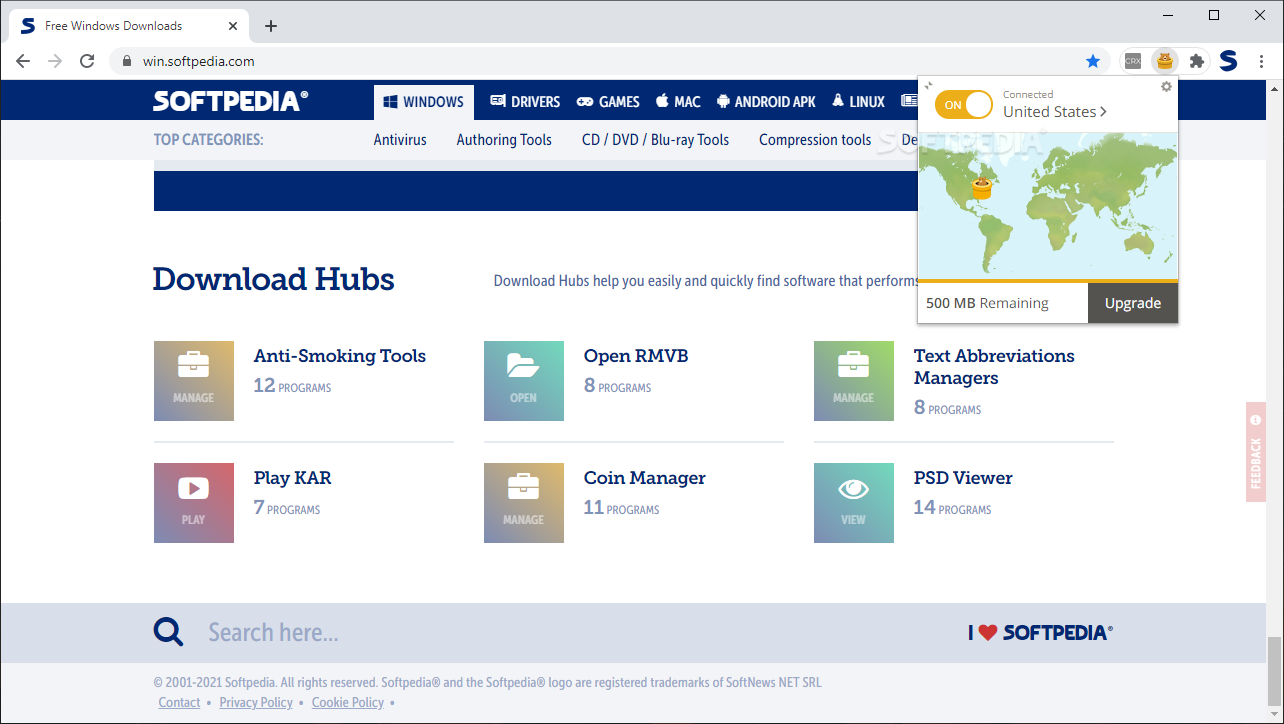This screenshot has height=724, width=1284.
Task: Go forward to next page
Action: click(55, 61)
